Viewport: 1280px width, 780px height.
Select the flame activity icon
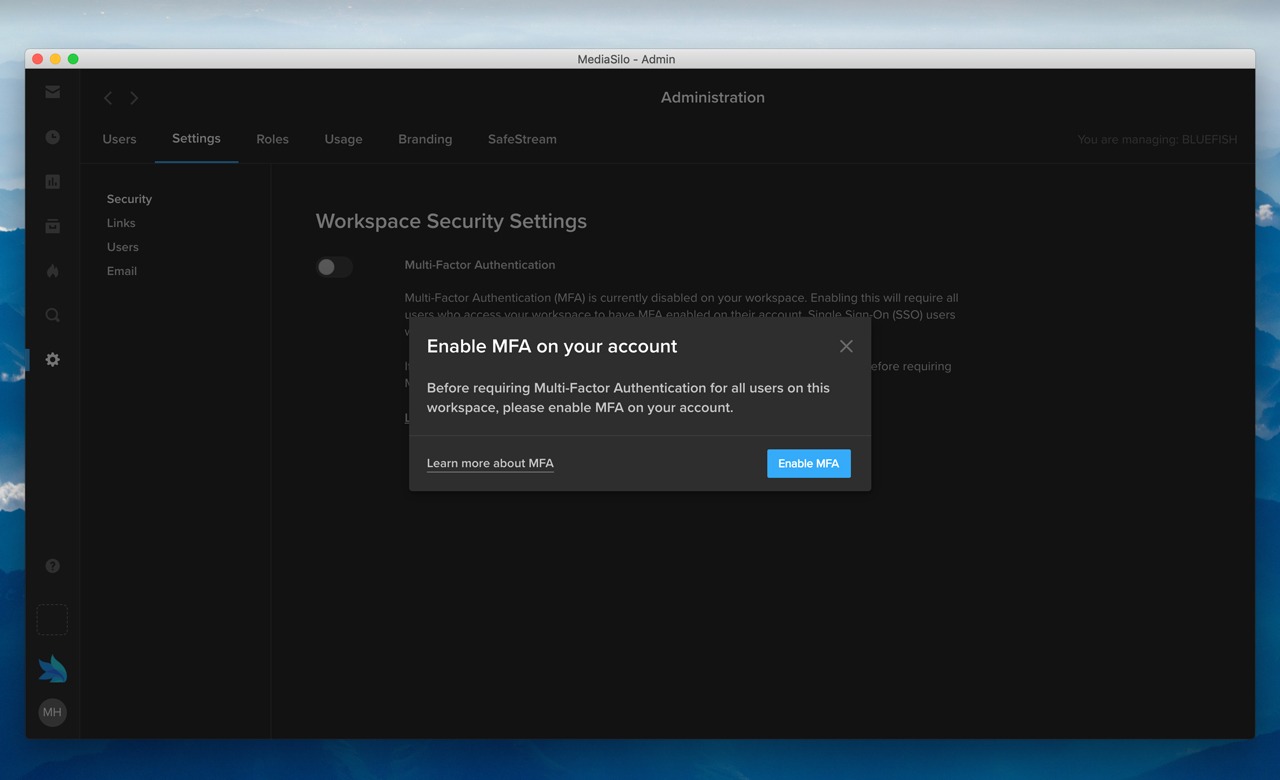point(52,270)
